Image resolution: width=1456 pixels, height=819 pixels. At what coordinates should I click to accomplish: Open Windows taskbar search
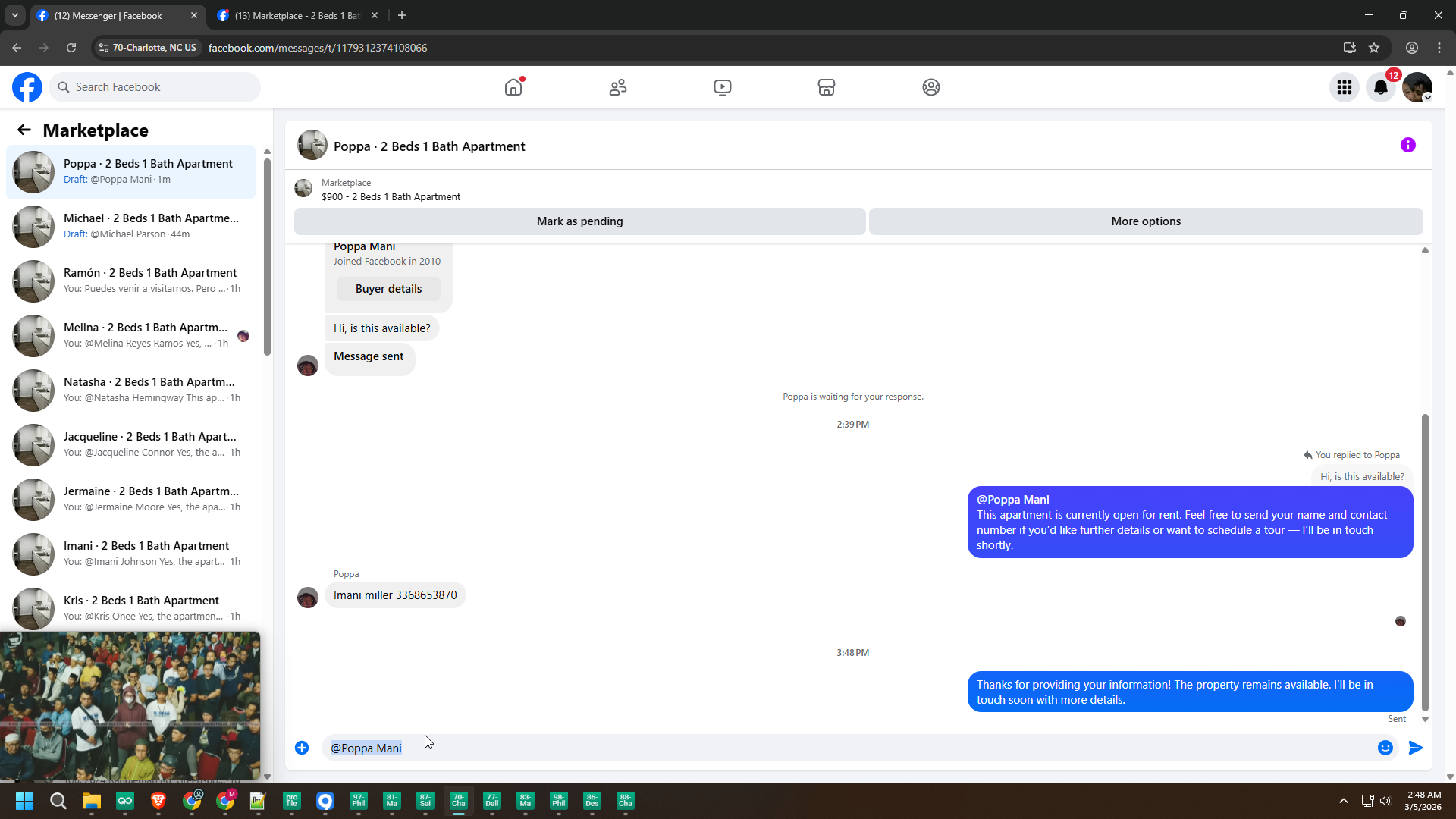[58, 801]
